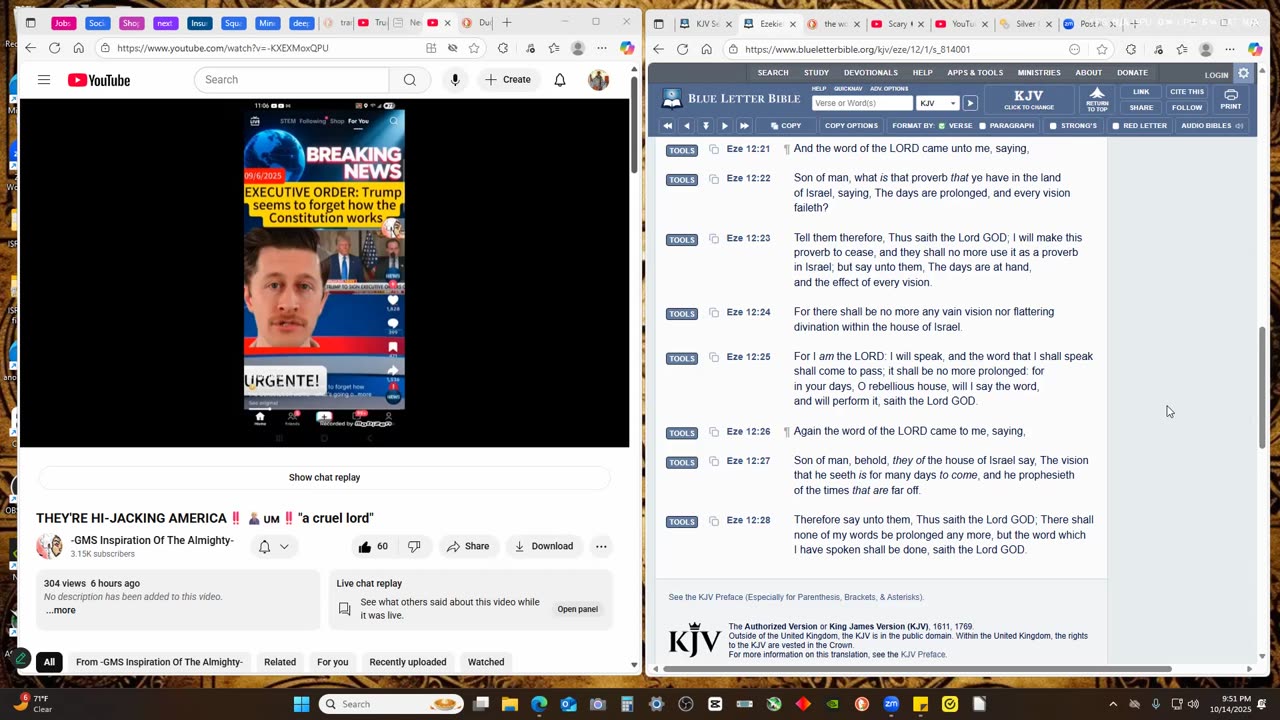This screenshot has height=720, width=1280.
Task: Click the YouTube window vertical scrollbar
Action: [634, 127]
